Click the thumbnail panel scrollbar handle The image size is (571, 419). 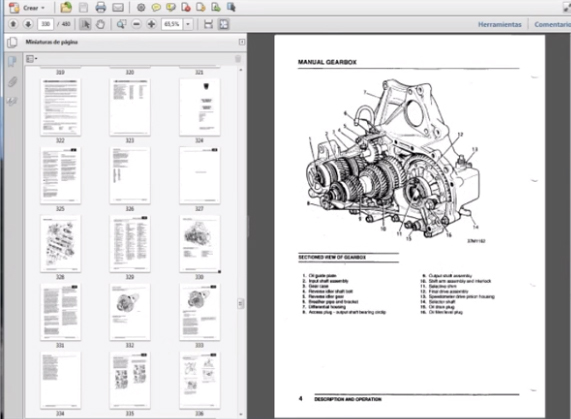click(x=240, y=303)
